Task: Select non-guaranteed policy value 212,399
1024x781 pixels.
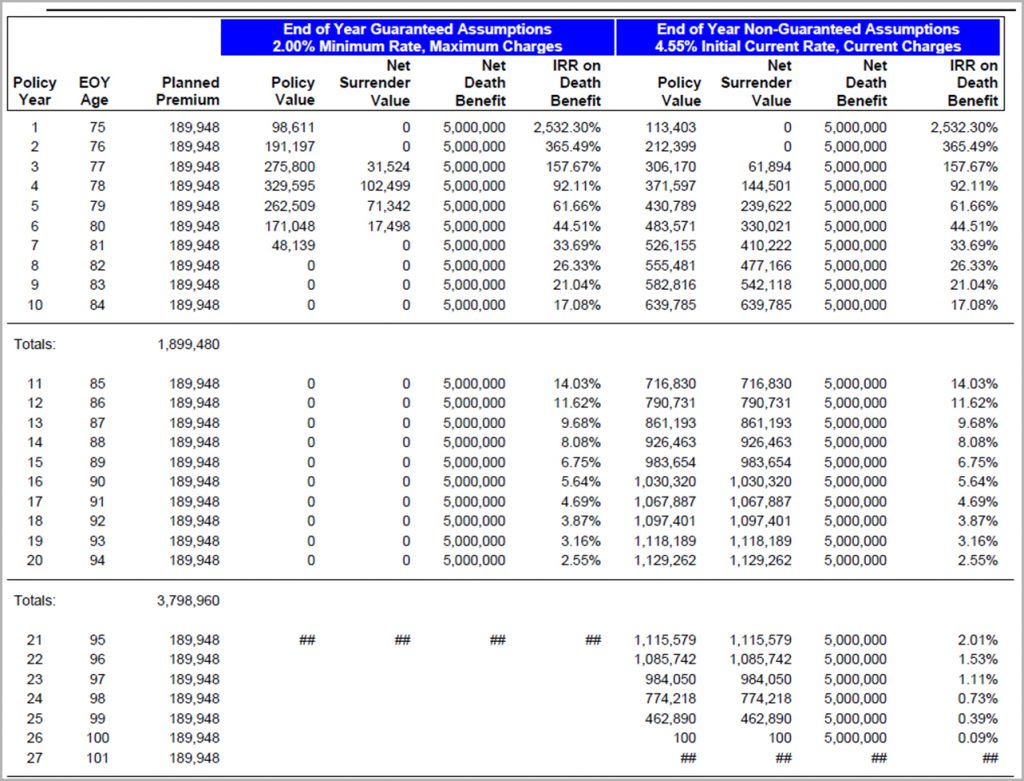Action: [x=671, y=147]
